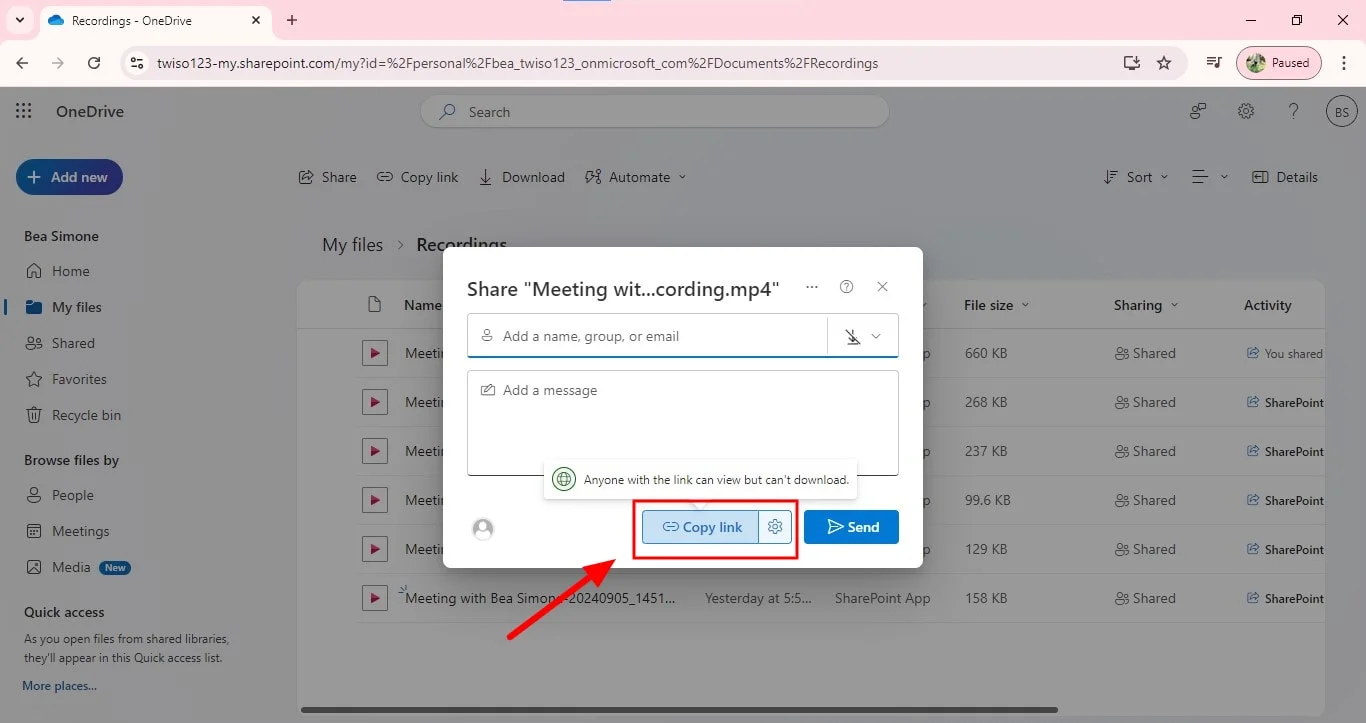Click the You shared activity entry
Screen dimensions: 1366x723
[x=1284, y=353]
